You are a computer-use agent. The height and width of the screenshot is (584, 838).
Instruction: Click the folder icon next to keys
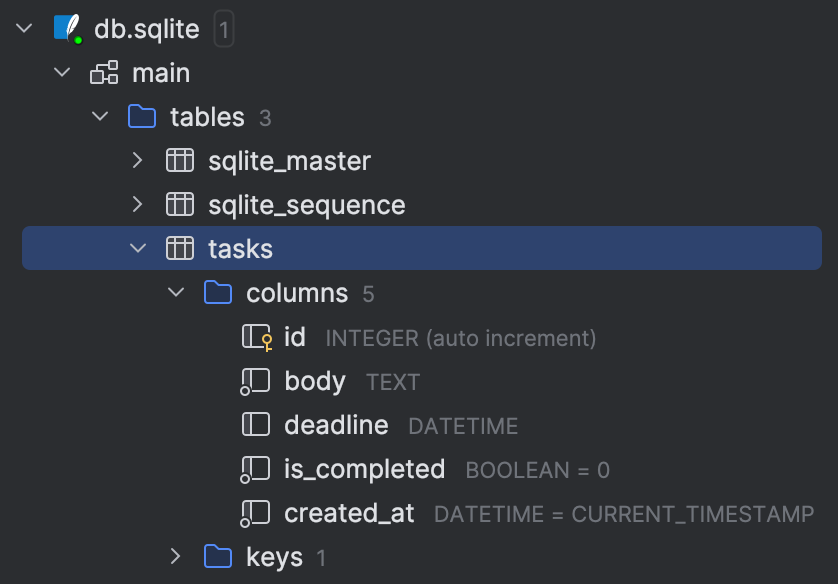pyautogui.click(x=218, y=557)
